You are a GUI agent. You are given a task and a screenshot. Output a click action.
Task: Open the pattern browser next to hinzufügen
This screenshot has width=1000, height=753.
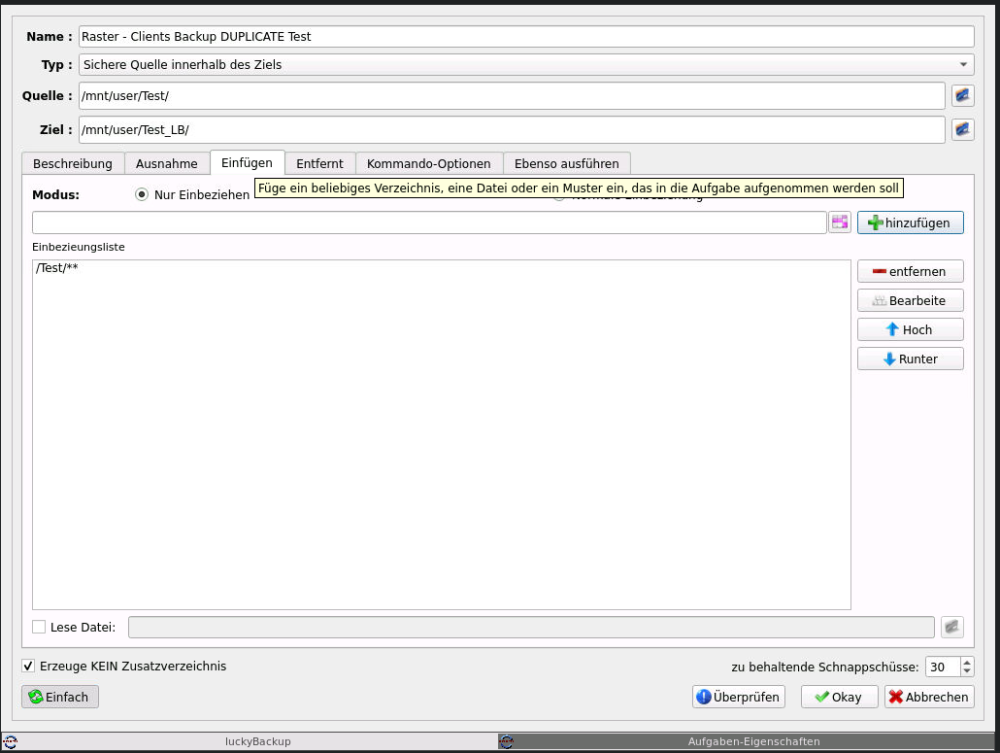click(839, 223)
